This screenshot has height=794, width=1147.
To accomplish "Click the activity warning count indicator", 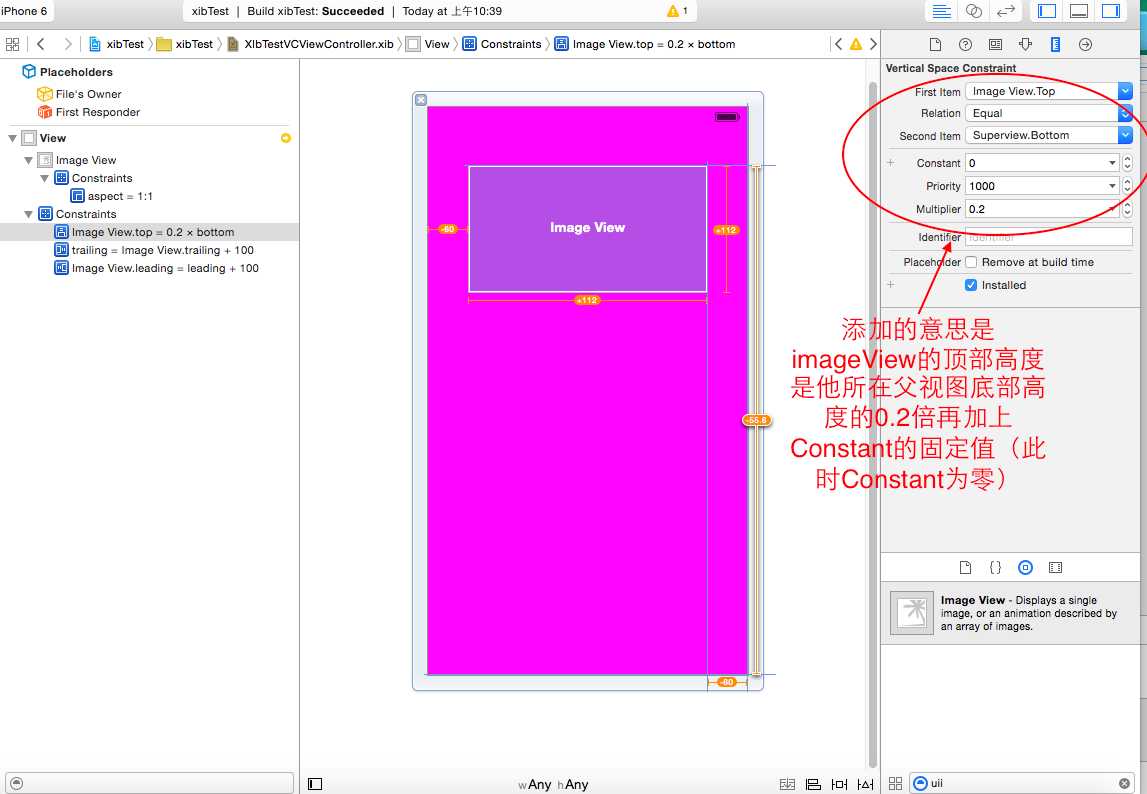I will coord(677,11).
